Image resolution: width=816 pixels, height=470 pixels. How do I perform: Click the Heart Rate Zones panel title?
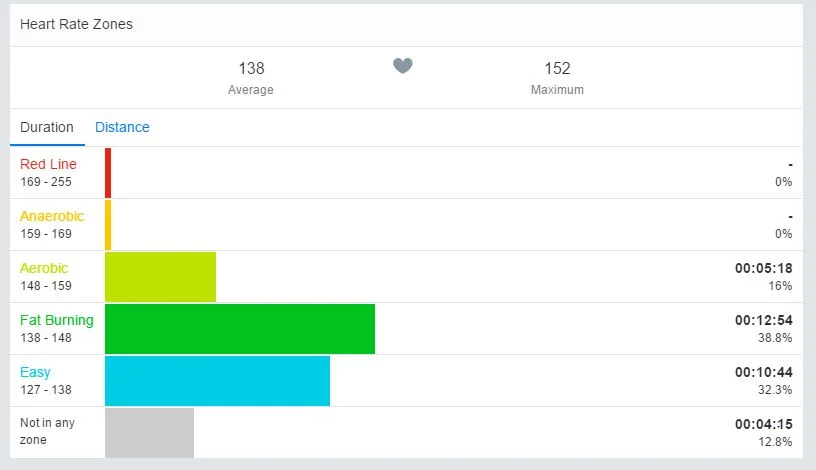click(76, 24)
